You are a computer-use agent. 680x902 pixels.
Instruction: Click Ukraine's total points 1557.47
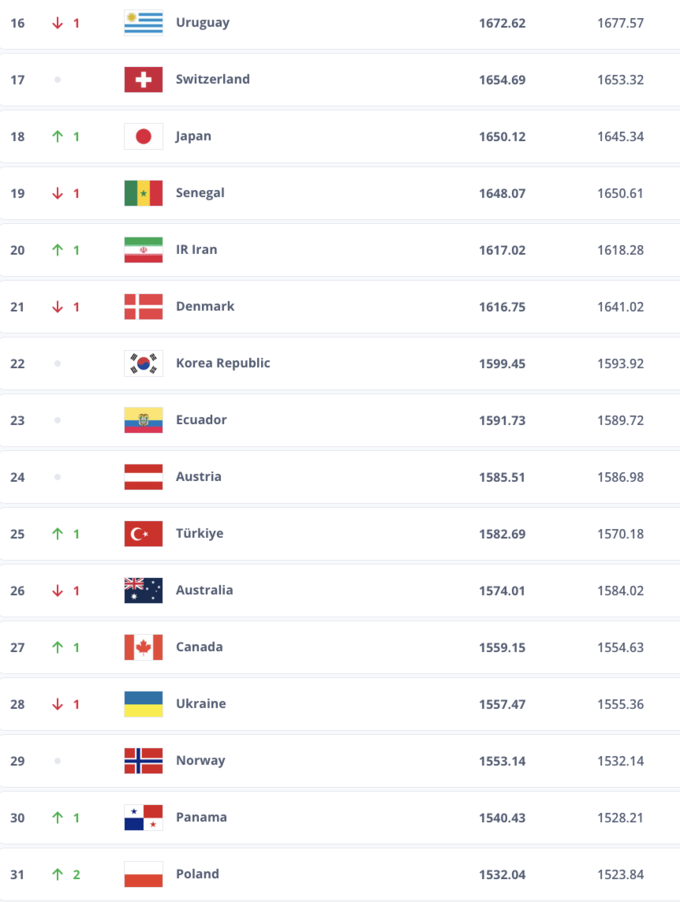pos(502,704)
